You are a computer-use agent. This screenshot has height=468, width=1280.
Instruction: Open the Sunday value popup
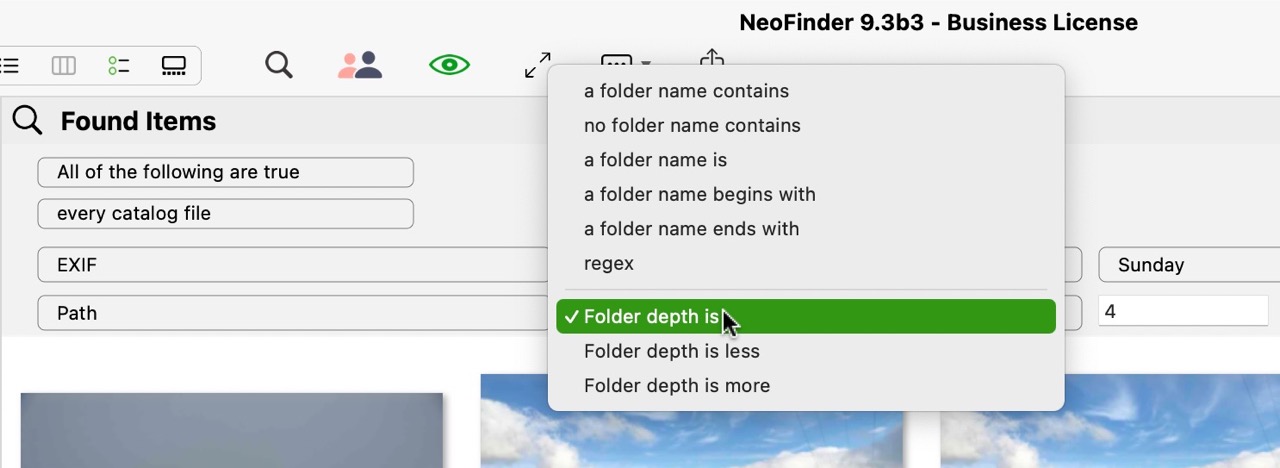pos(1189,265)
